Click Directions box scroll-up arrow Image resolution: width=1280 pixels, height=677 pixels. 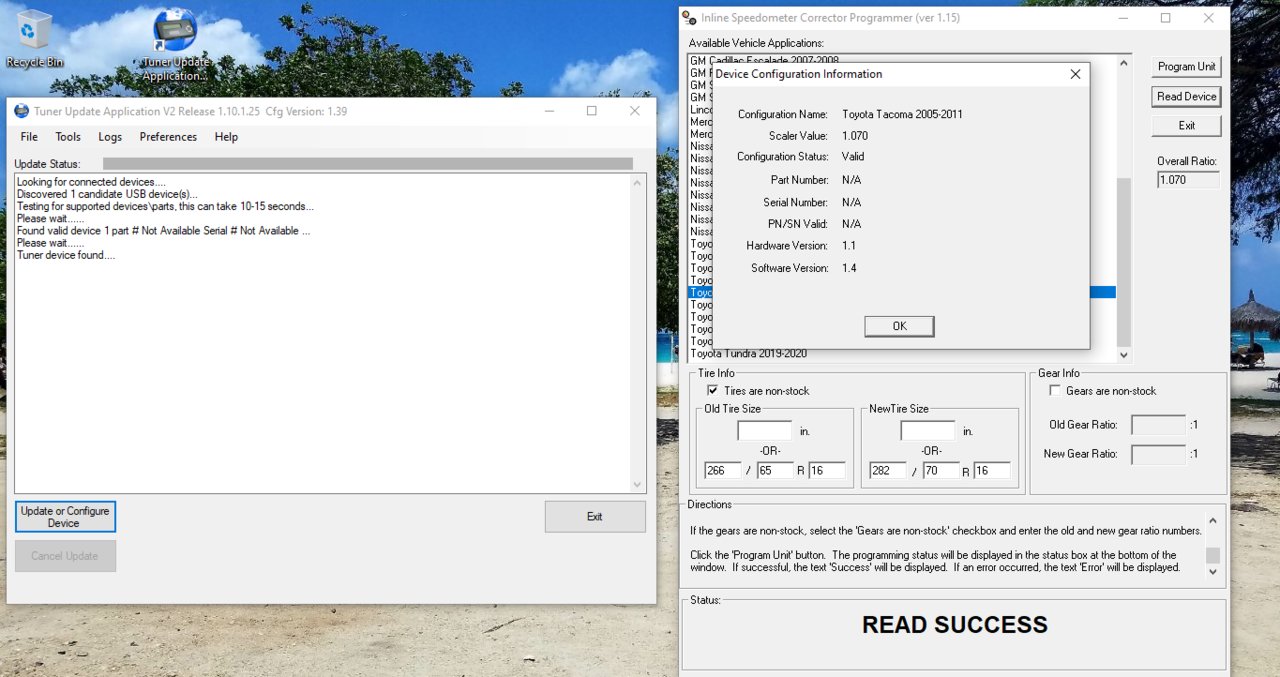tap(1213, 520)
